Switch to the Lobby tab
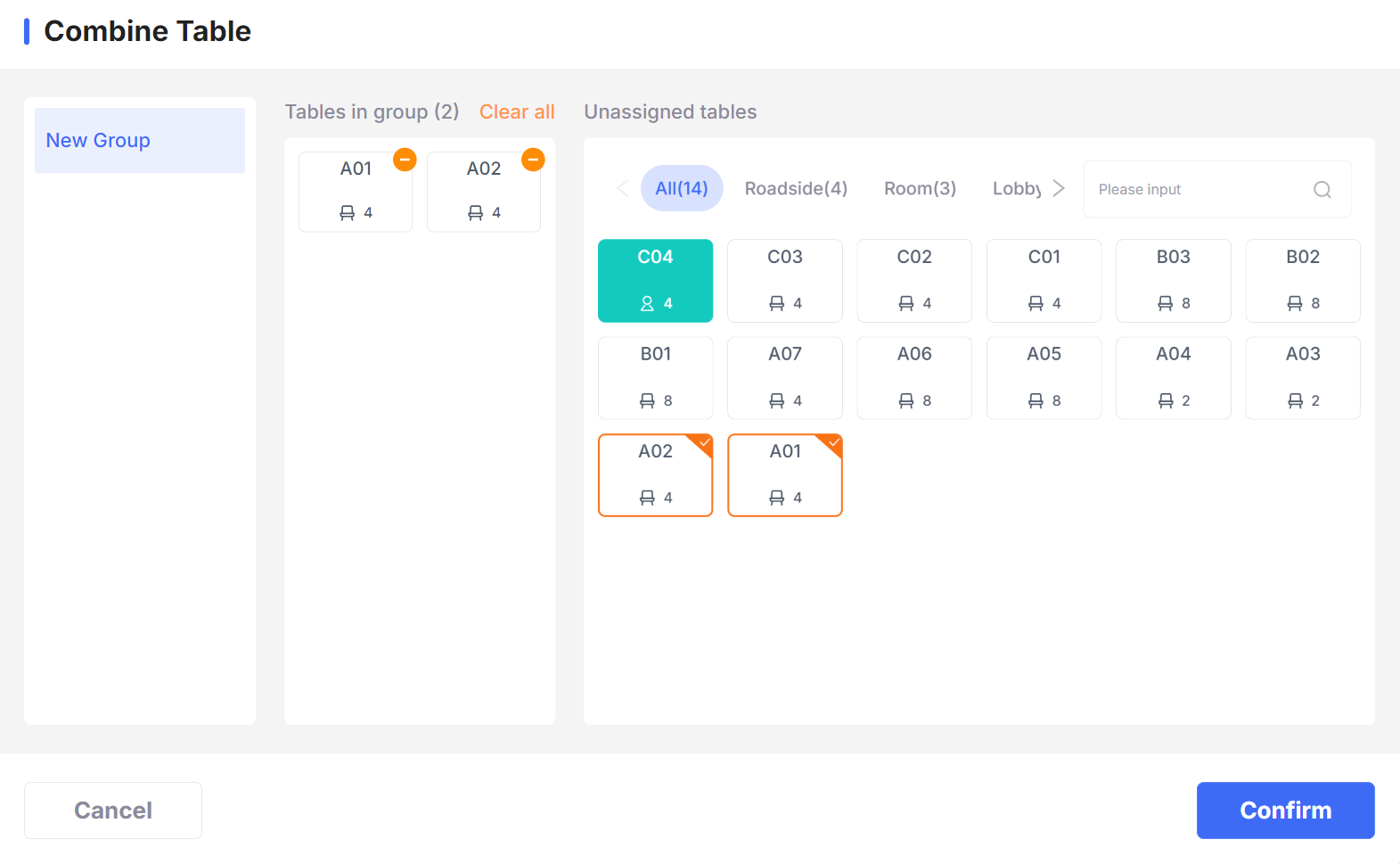Viewport: 1400px width, 864px height. [1016, 188]
